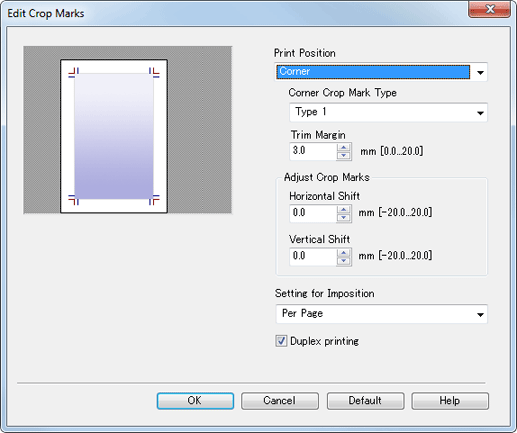Screen dimensions: 517x433
Task: Decrease Vertical Shift with down arrow
Action: [x=344, y=261]
